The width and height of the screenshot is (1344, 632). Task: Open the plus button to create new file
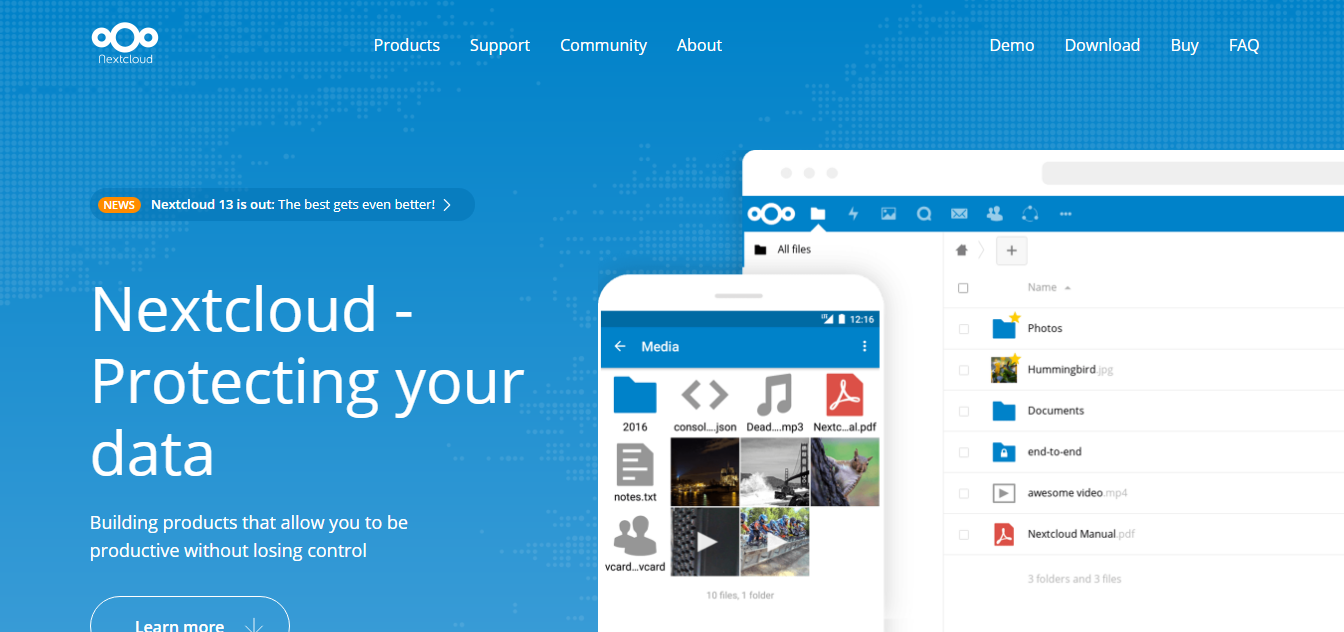[1011, 250]
